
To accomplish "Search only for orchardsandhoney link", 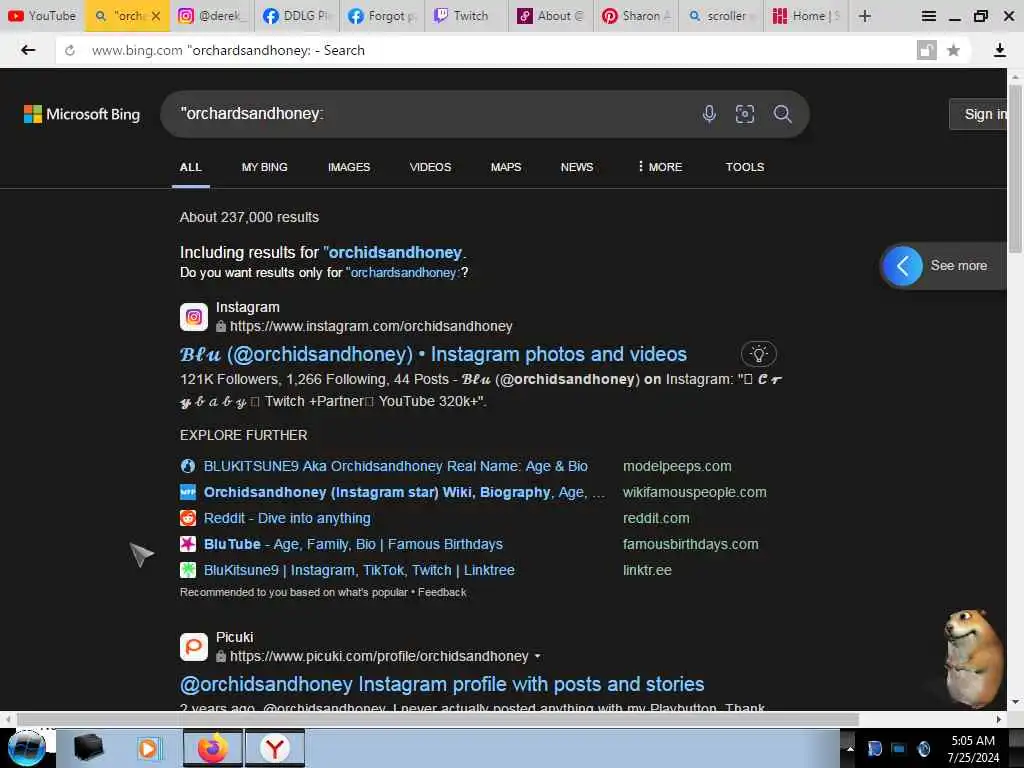I will (404, 272).
